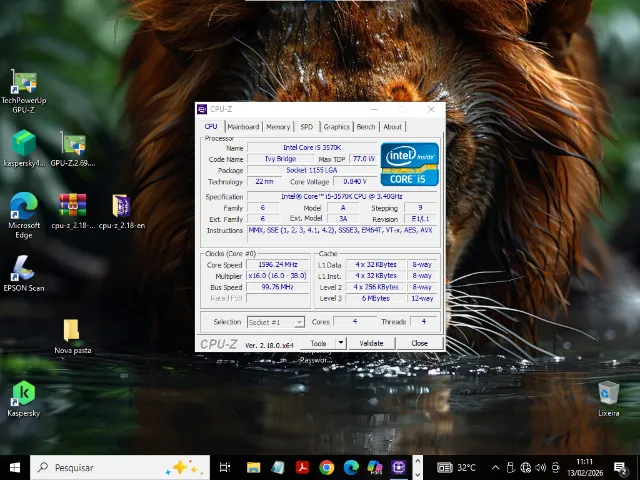This screenshot has width=640, height=480.
Task: Click the Bus Speed value 99.76 MHz
Action: tap(278, 287)
